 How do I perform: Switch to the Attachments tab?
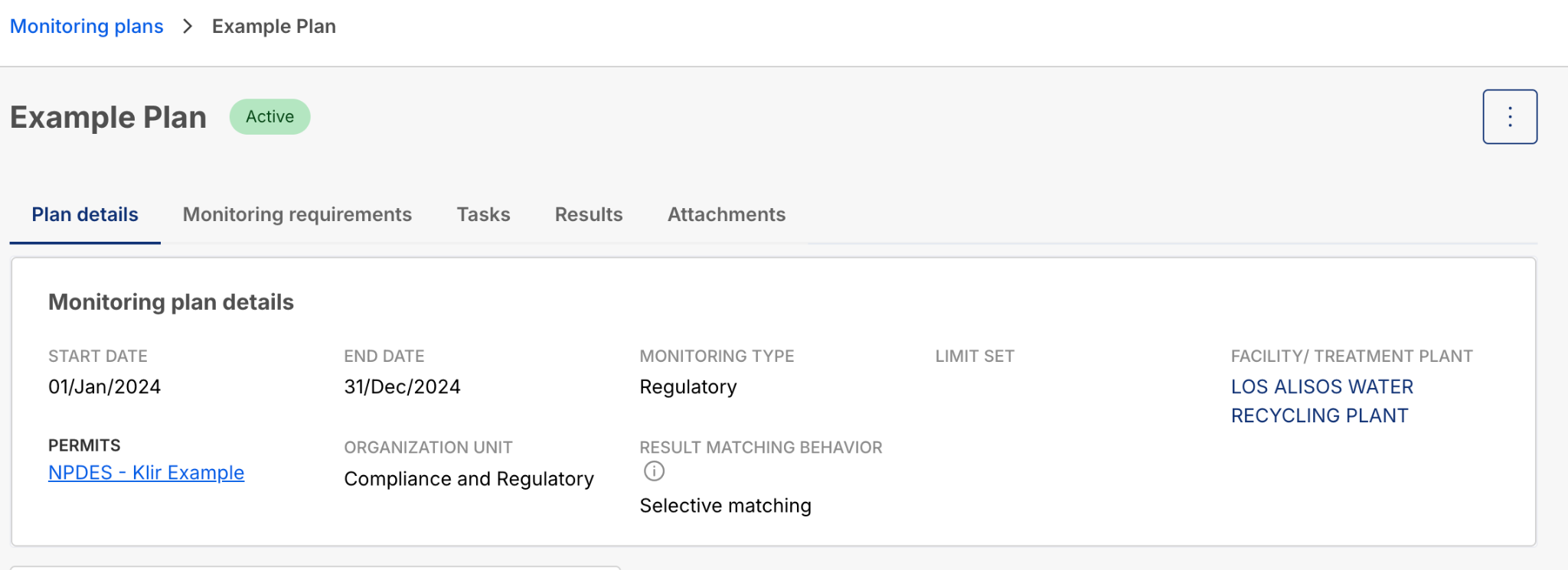[727, 215]
